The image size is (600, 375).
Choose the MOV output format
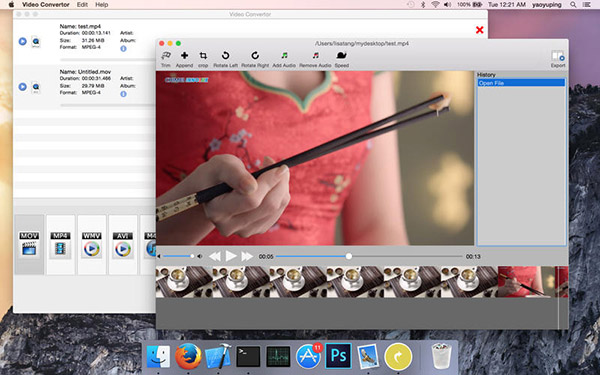pyautogui.click(x=29, y=245)
